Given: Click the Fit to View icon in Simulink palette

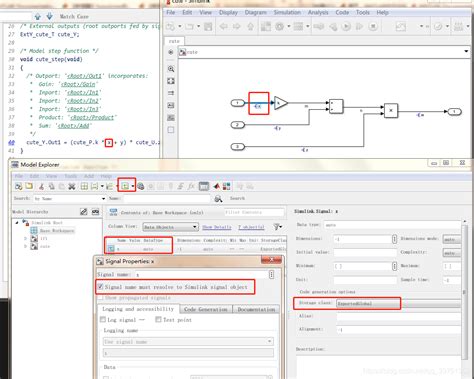Looking at the screenshot, I should pyautogui.click(x=171, y=81).
